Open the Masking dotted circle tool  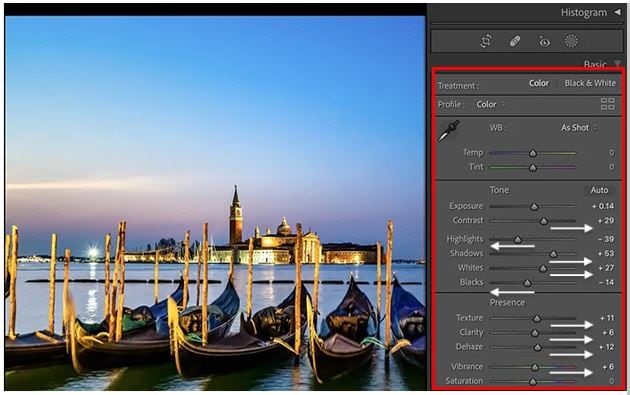[571, 41]
